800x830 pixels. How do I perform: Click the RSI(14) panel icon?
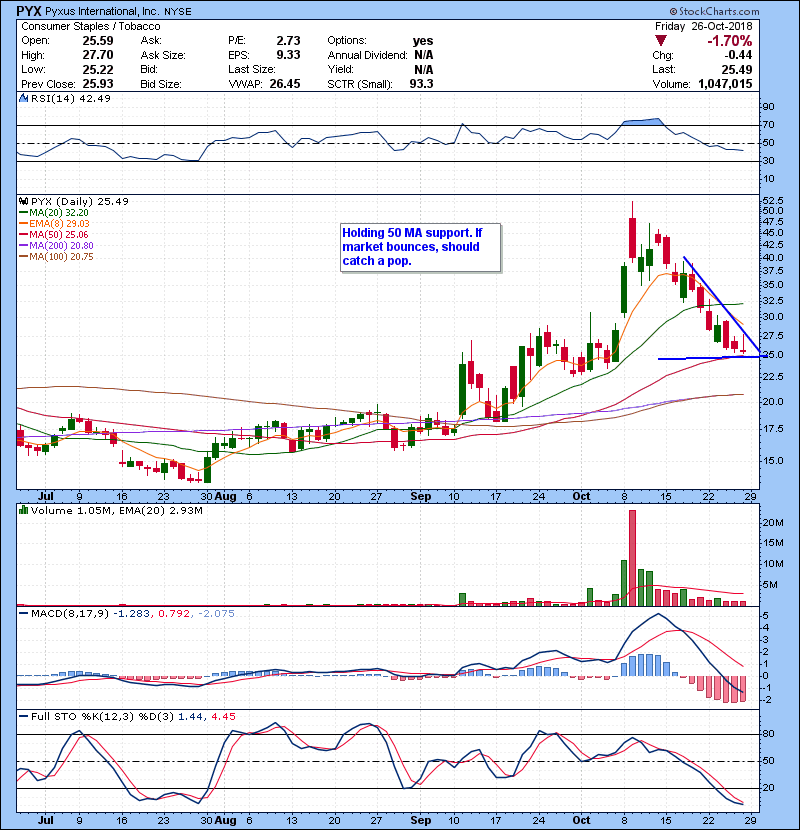[23, 98]
